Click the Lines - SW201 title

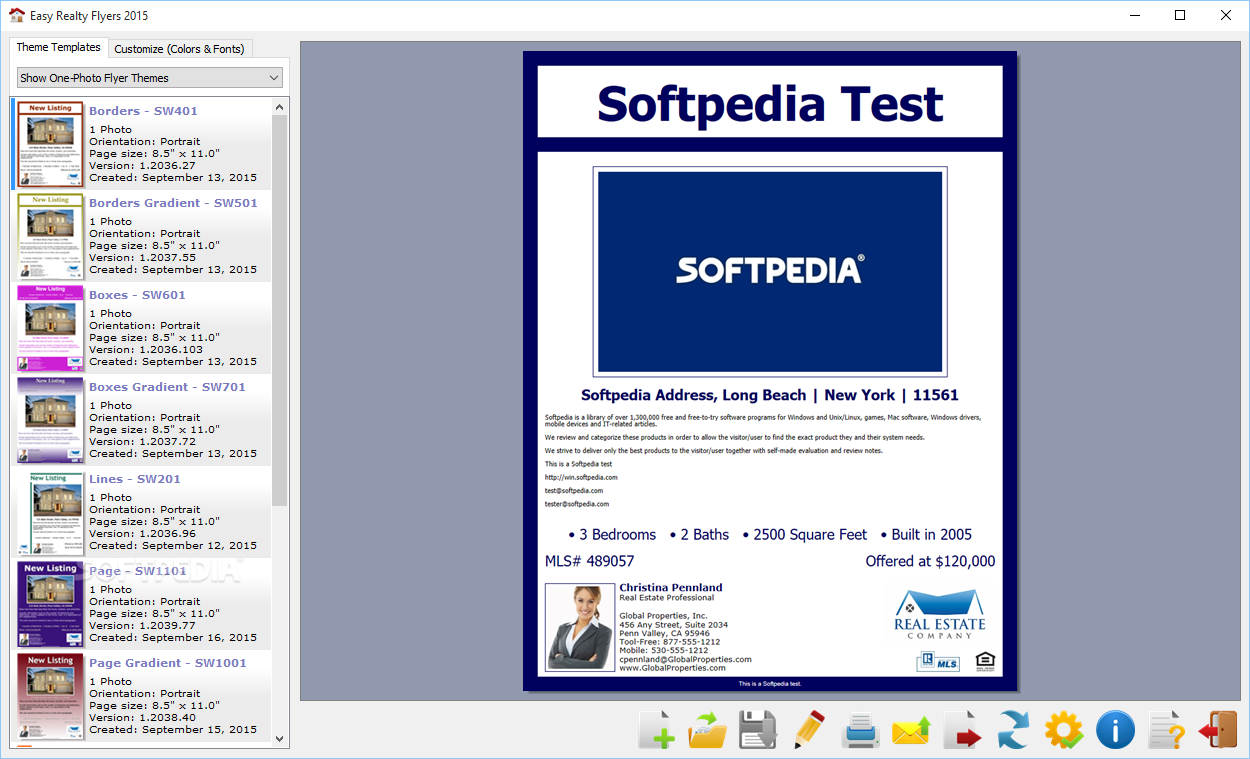(135, 479)
